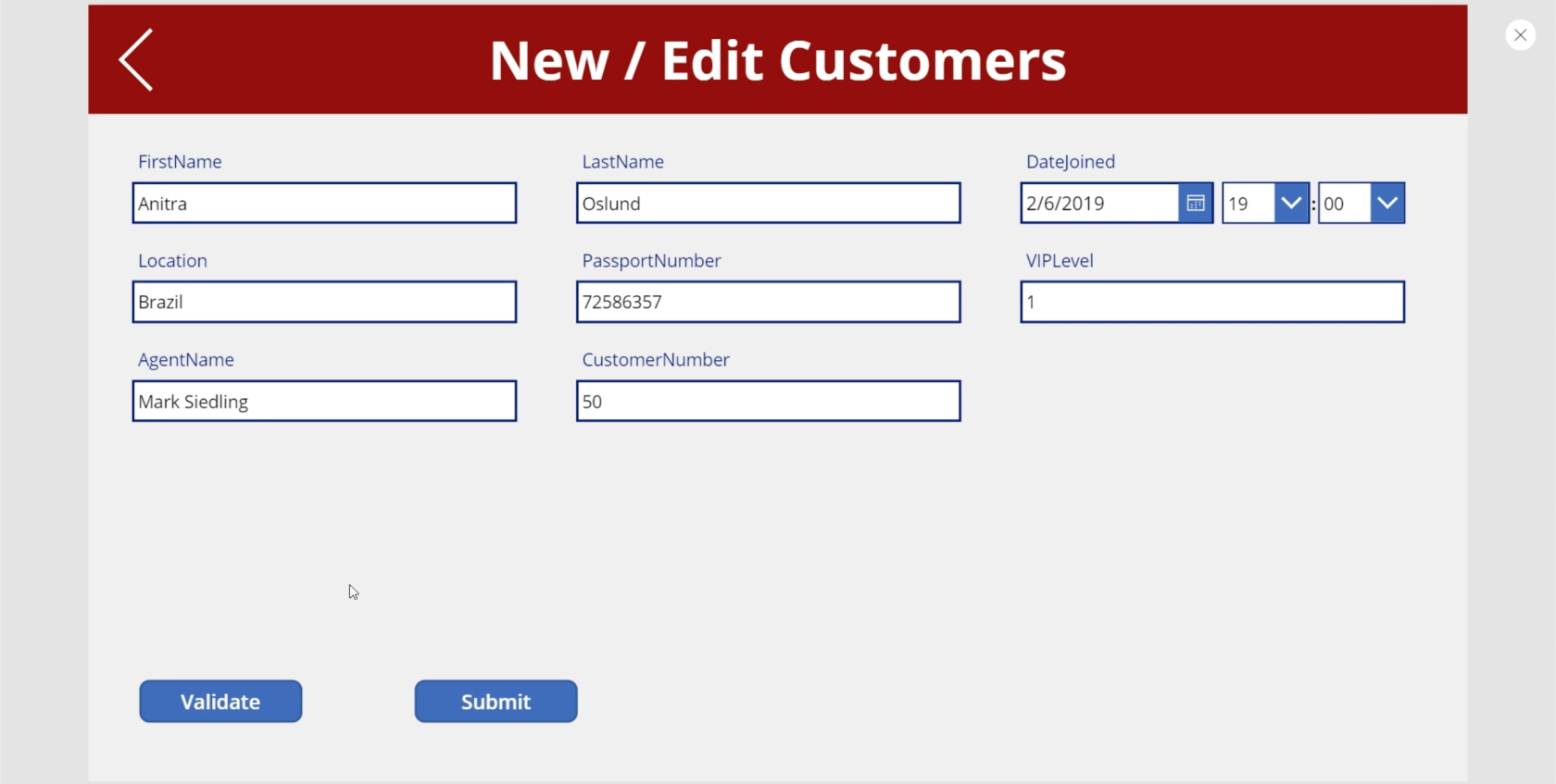1556x784 pixels.
Task: Focus the VIPLevel field containing 1
Action: 1212,302
